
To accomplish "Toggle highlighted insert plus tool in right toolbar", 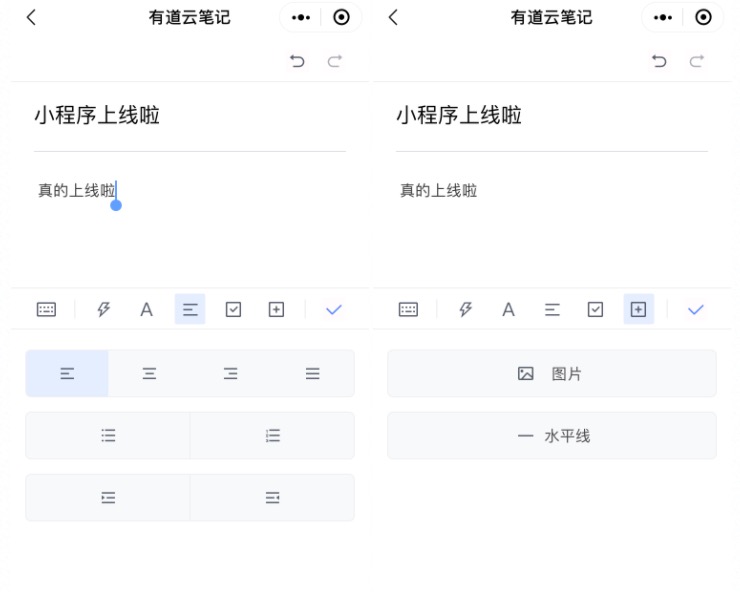I will pyautogui.click(x=639, y=309).
